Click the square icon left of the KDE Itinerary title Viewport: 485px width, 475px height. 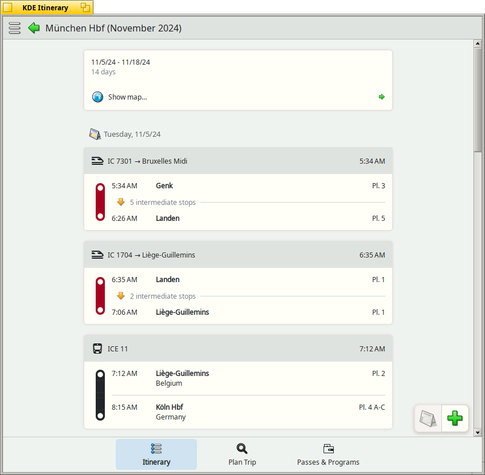pos(7,7)
